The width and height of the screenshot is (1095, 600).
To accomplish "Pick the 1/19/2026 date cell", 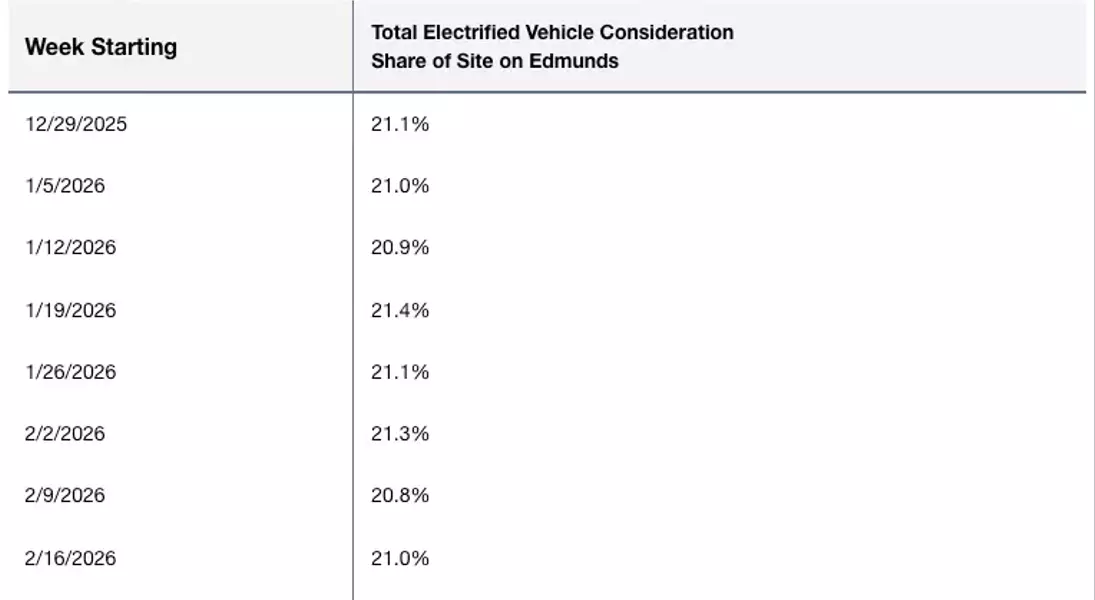I will pos(70,310).
